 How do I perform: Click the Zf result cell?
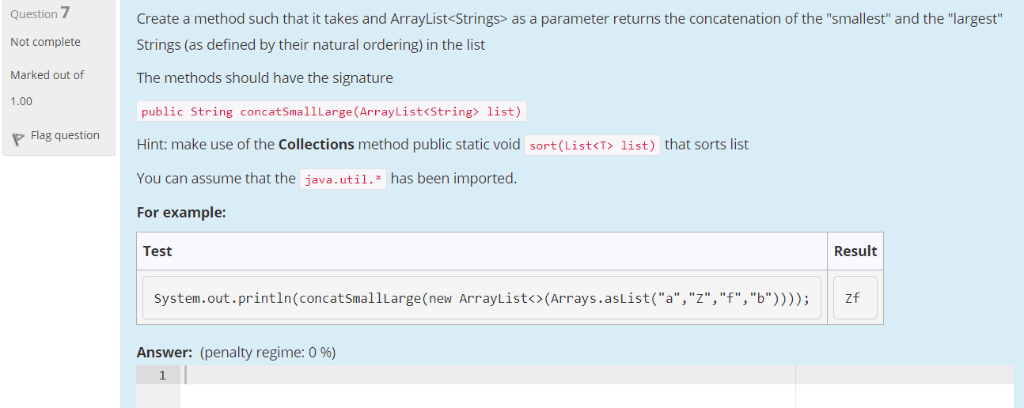click(x=855, y=299)
